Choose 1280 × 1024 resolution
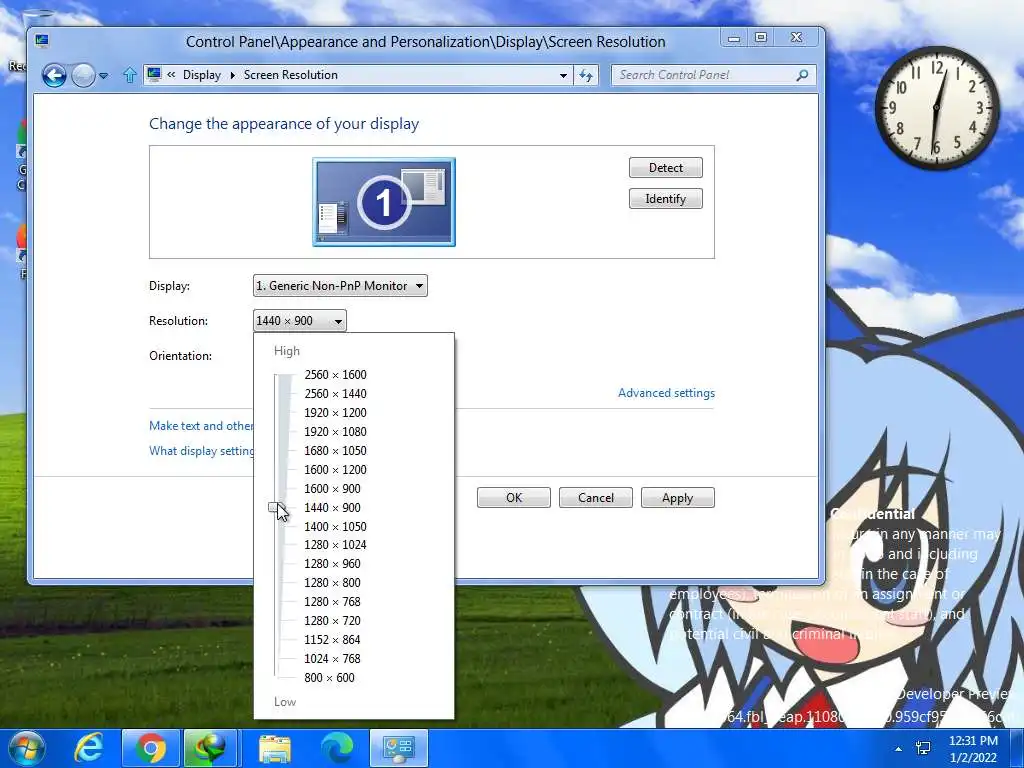Image resolution: width=1024 pixels, height=768 pixels. (335, 545)
